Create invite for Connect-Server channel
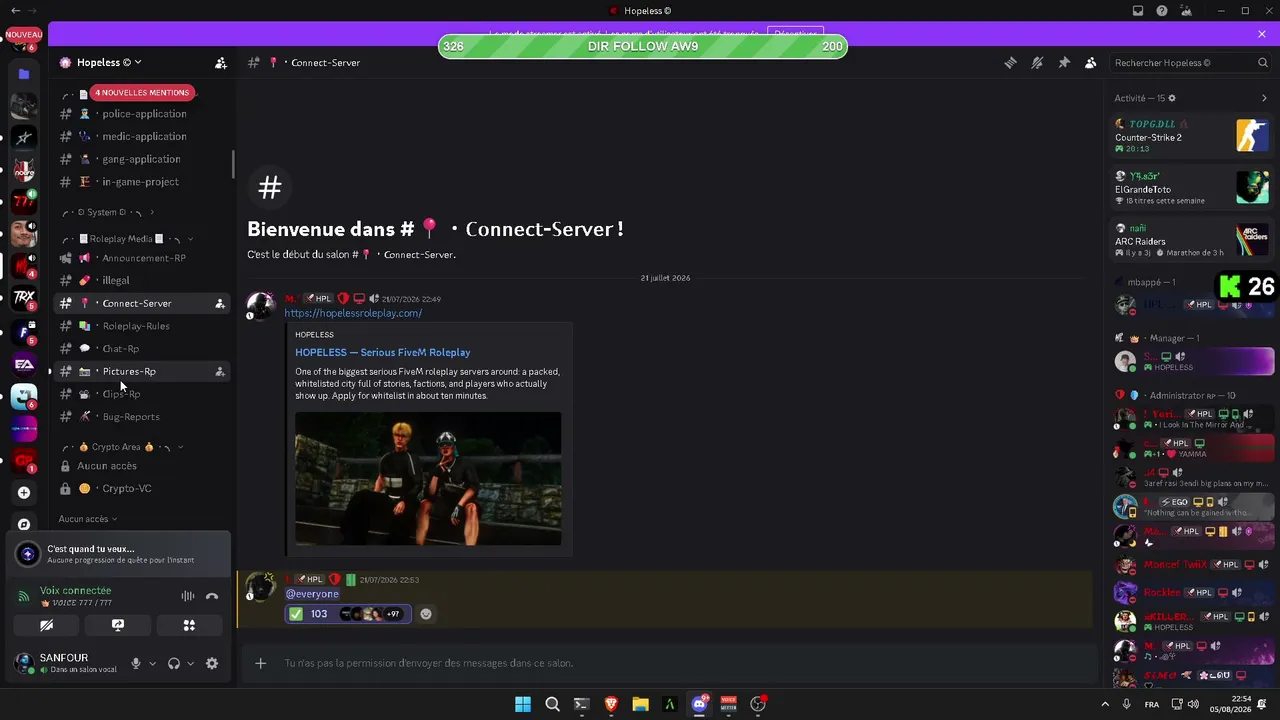This screenshot has height=720, width=1280. point(220,303)
